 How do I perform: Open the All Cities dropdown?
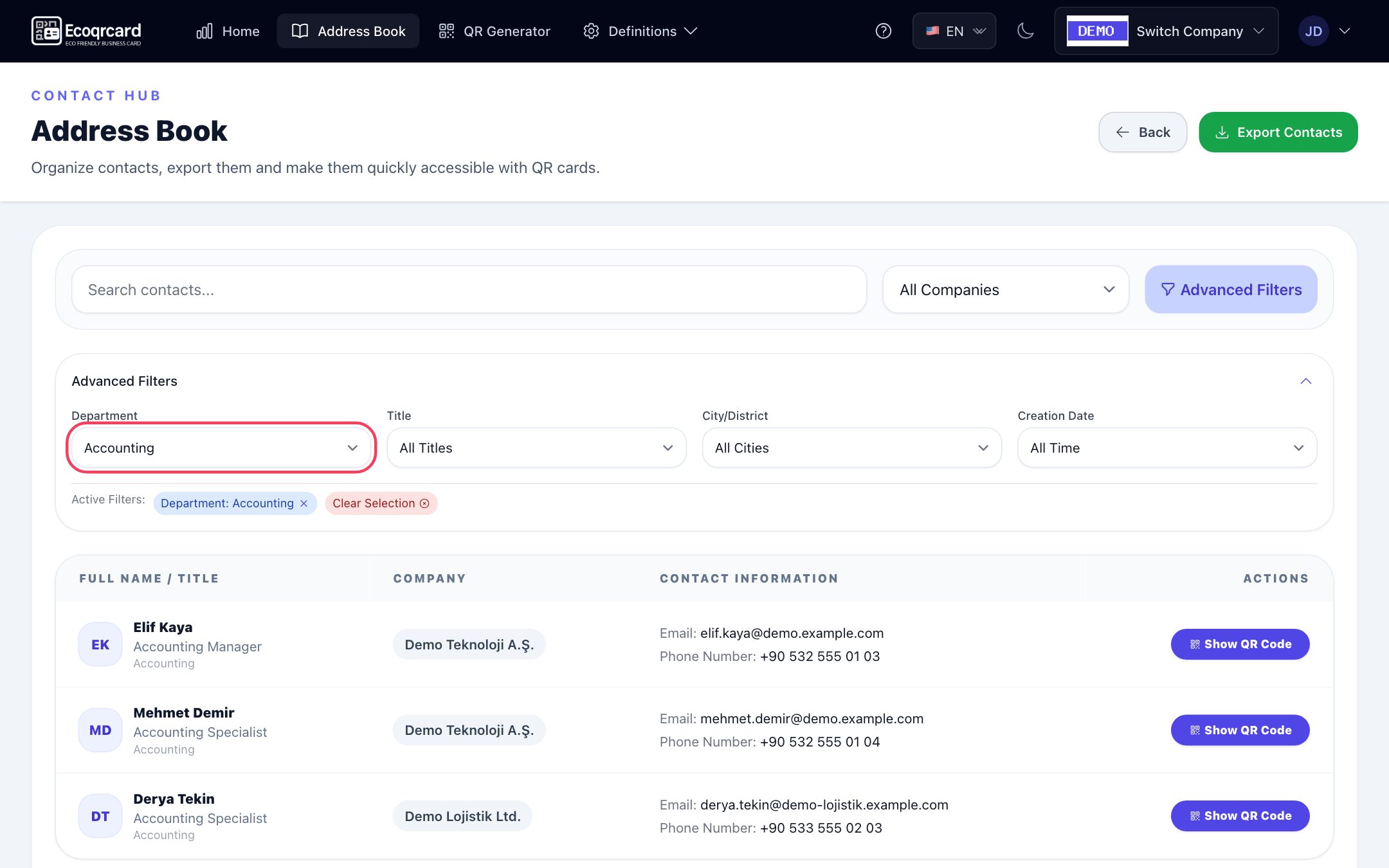coord(851,448)
